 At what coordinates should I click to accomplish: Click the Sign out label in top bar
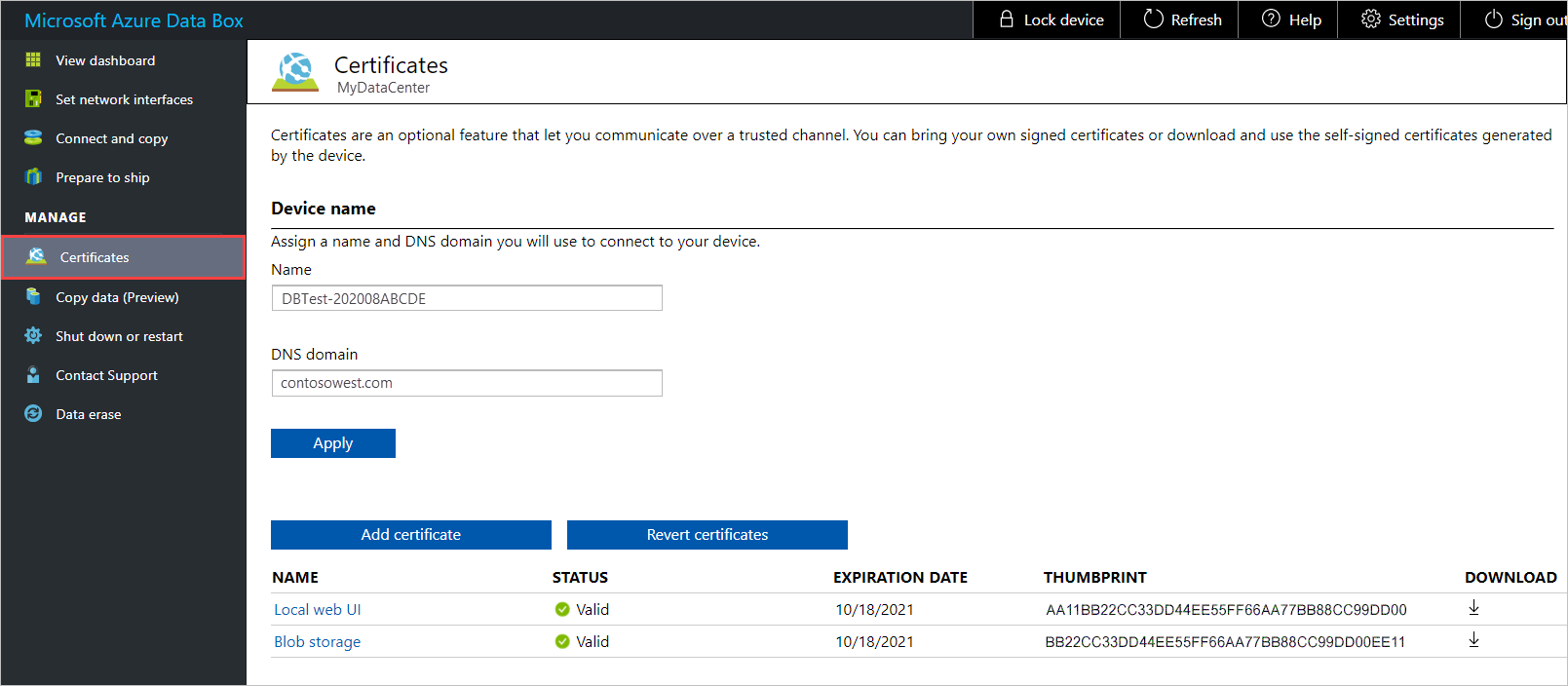coord(1539,19)
